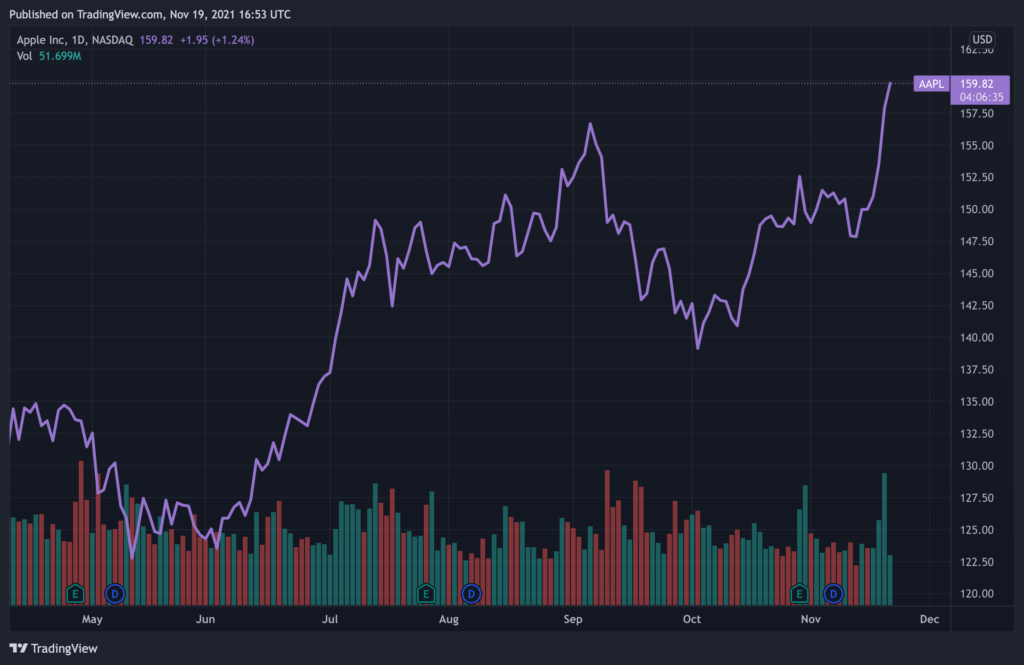Viewport: 1024px width, 665px height.
Task: Click the 145.00 price axis label
Action: click(976, 274)
